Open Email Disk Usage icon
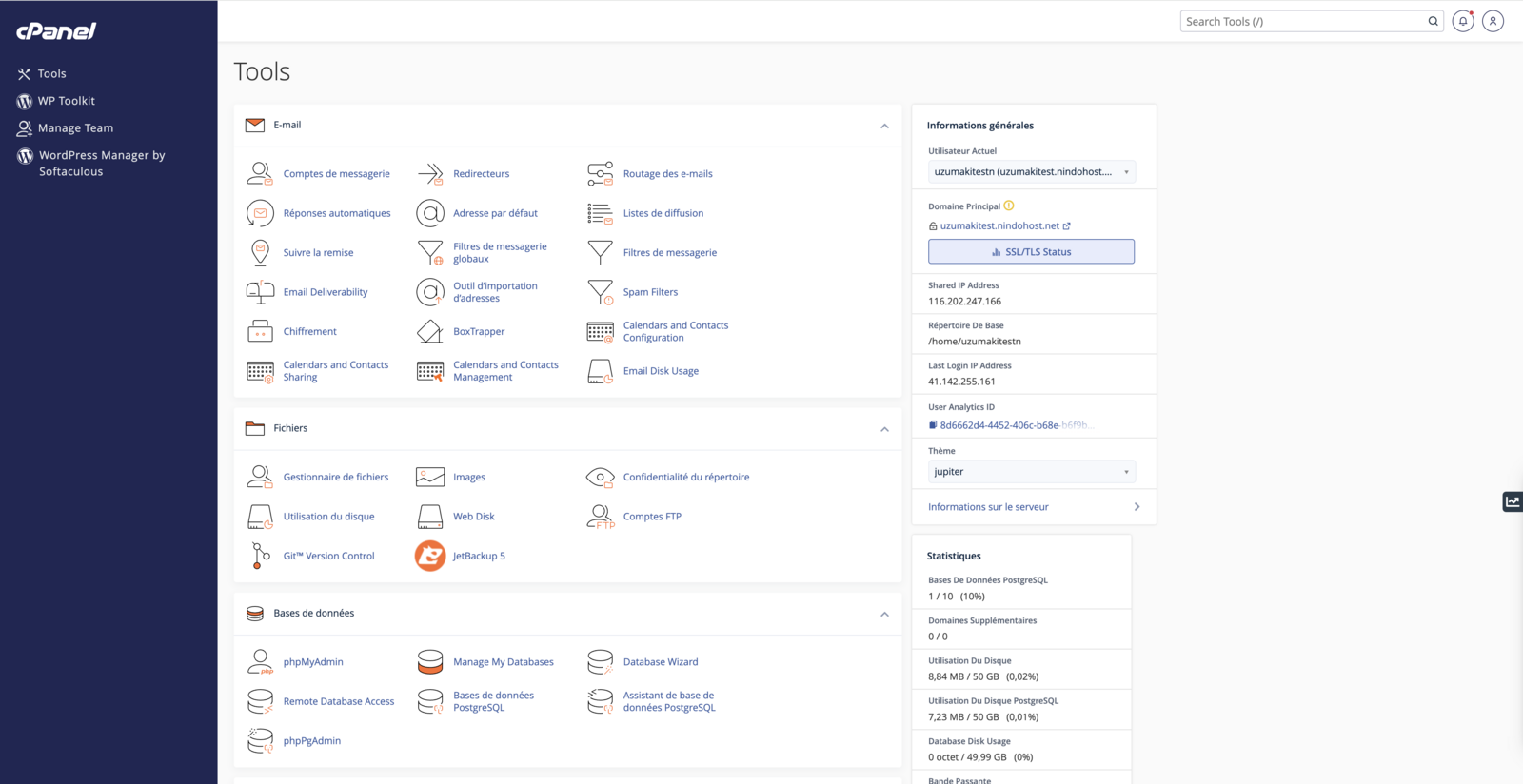Image resolution: width=1523 pixels, height=784 pixels. pos(600,371)
